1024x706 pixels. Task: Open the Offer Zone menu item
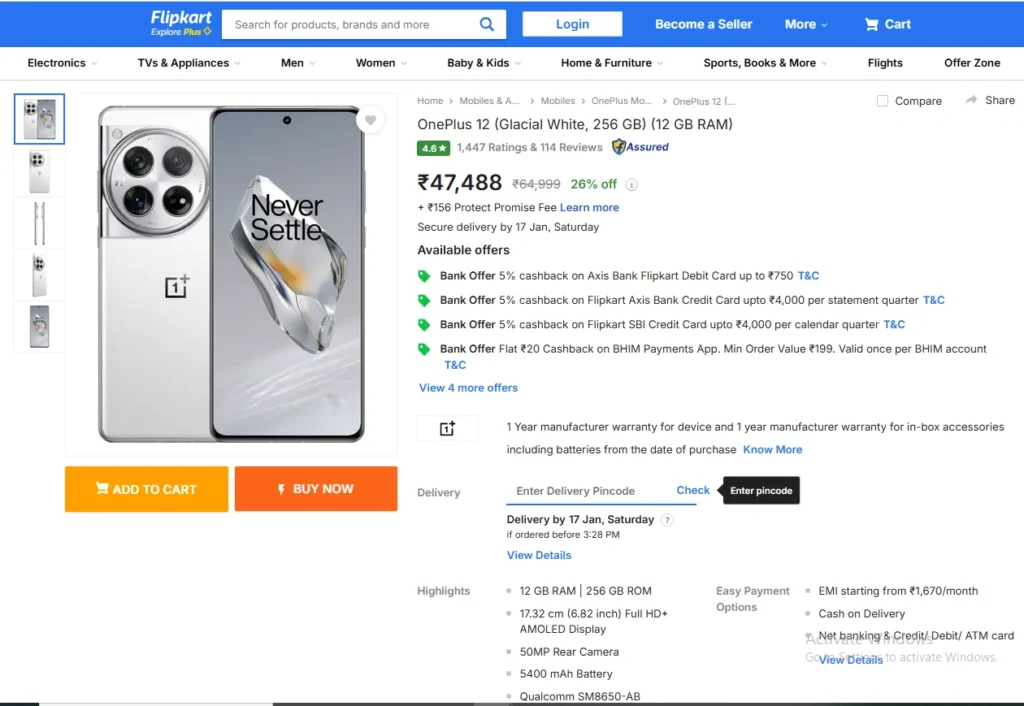pos(972,63)
